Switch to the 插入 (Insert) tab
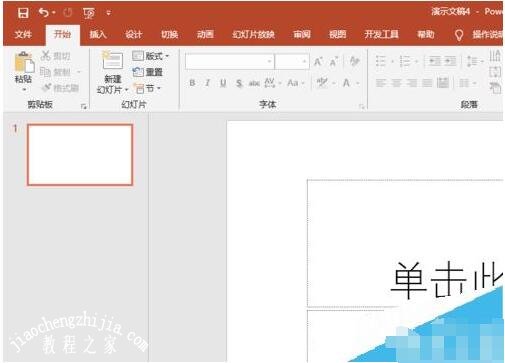This screenshot has height=363, width=505. [x=98, y=34]
